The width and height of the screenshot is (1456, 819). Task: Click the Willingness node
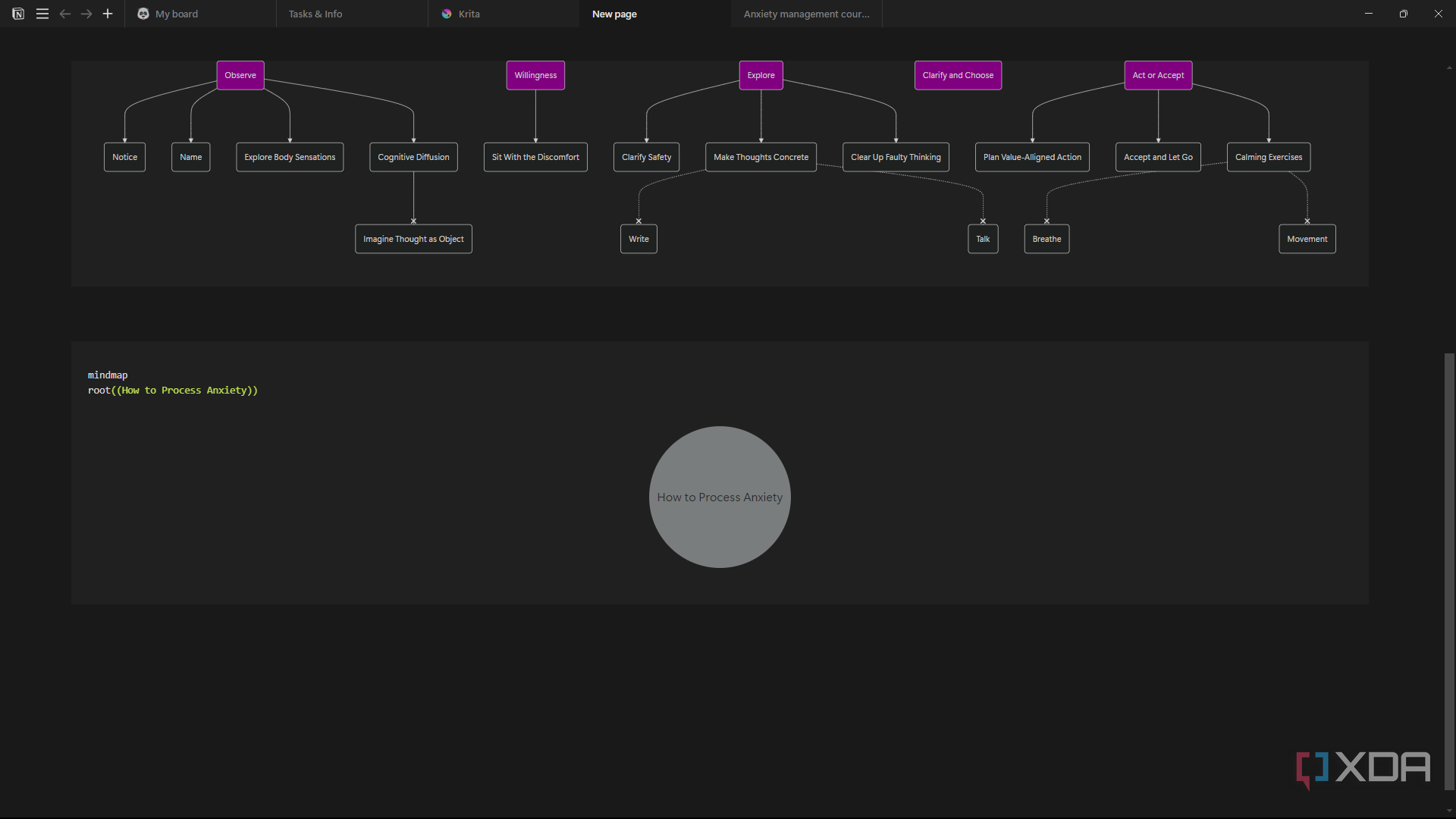point(535,75)
